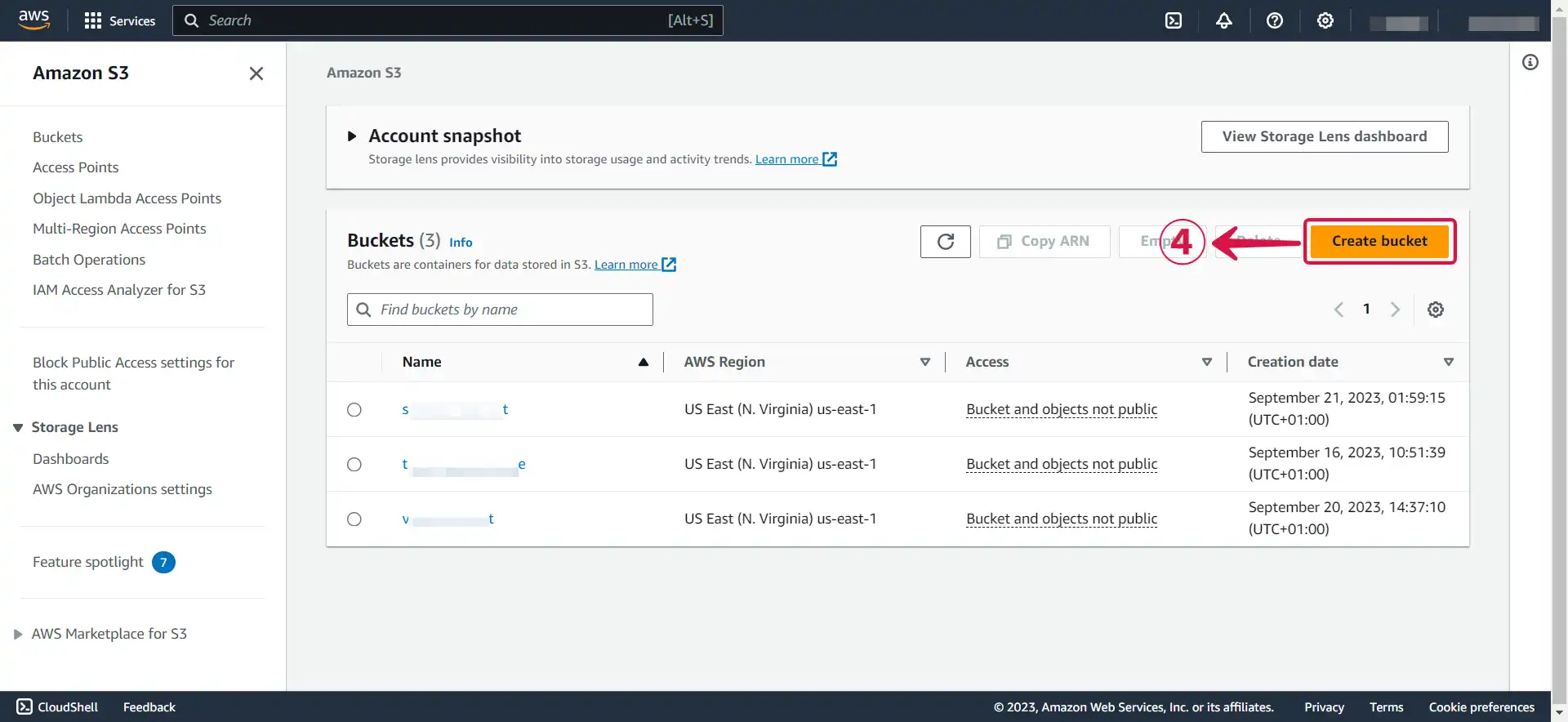The width and height of the screenshot is (1568, 722).
Task: Click access status of first bucket row
Action: [1062, 410]
